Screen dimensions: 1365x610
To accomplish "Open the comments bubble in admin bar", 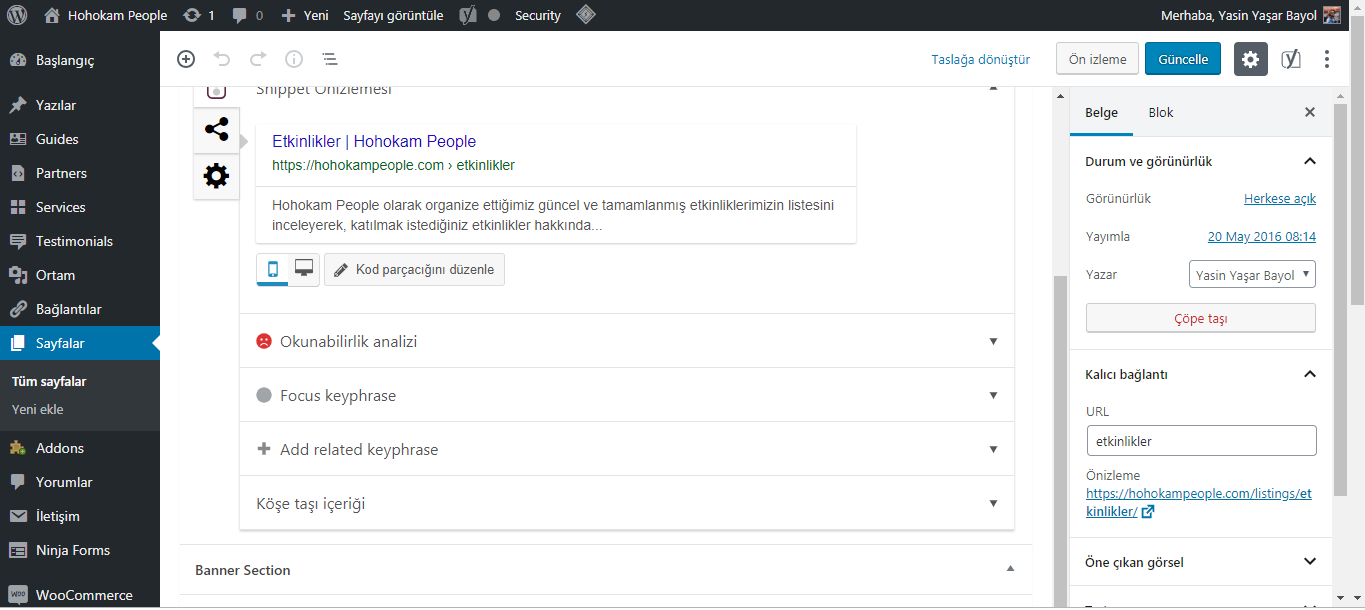I will (x=248, y=15).
